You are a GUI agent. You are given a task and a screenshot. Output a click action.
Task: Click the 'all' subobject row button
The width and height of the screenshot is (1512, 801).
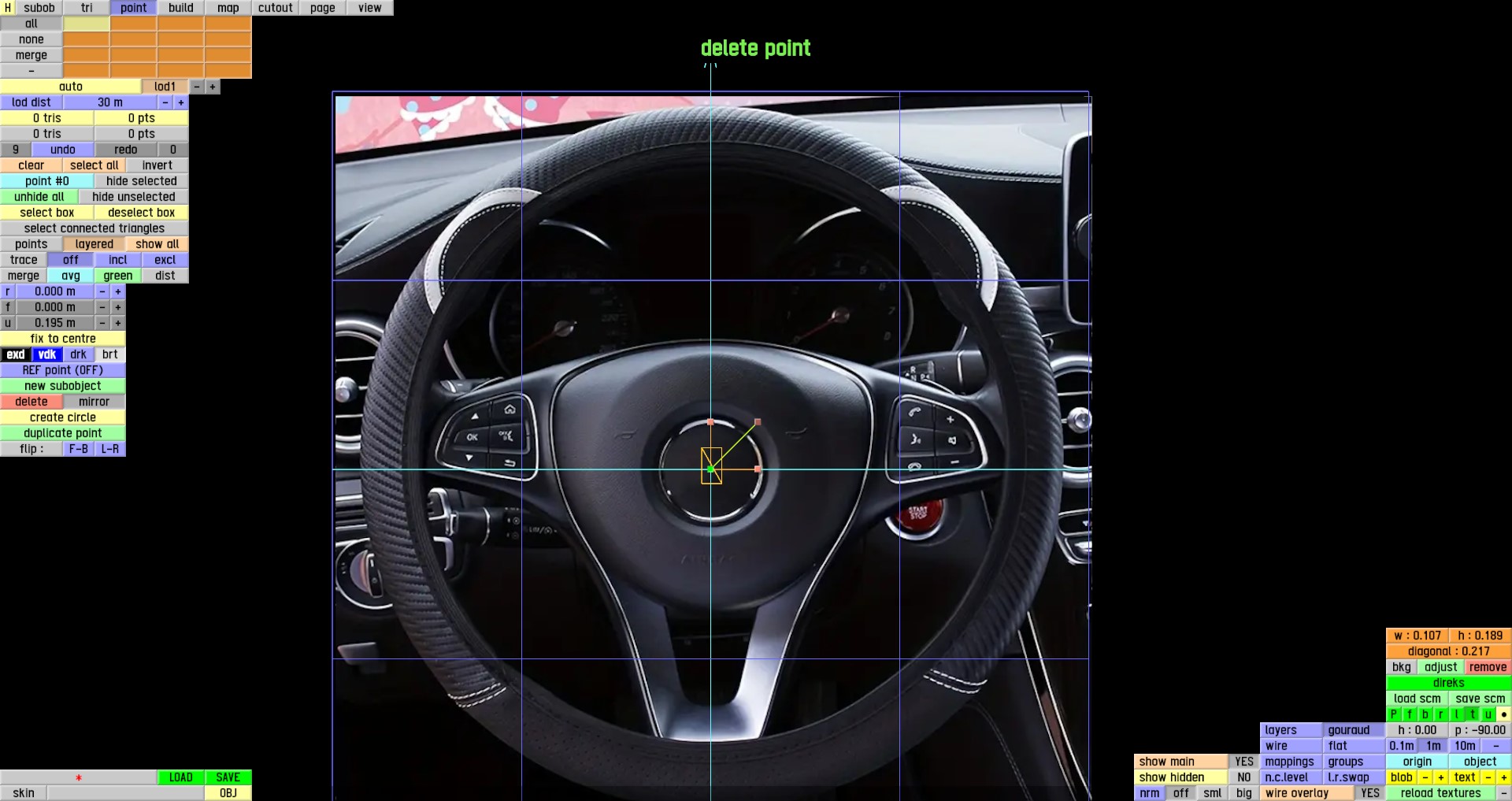pos(31,24)
